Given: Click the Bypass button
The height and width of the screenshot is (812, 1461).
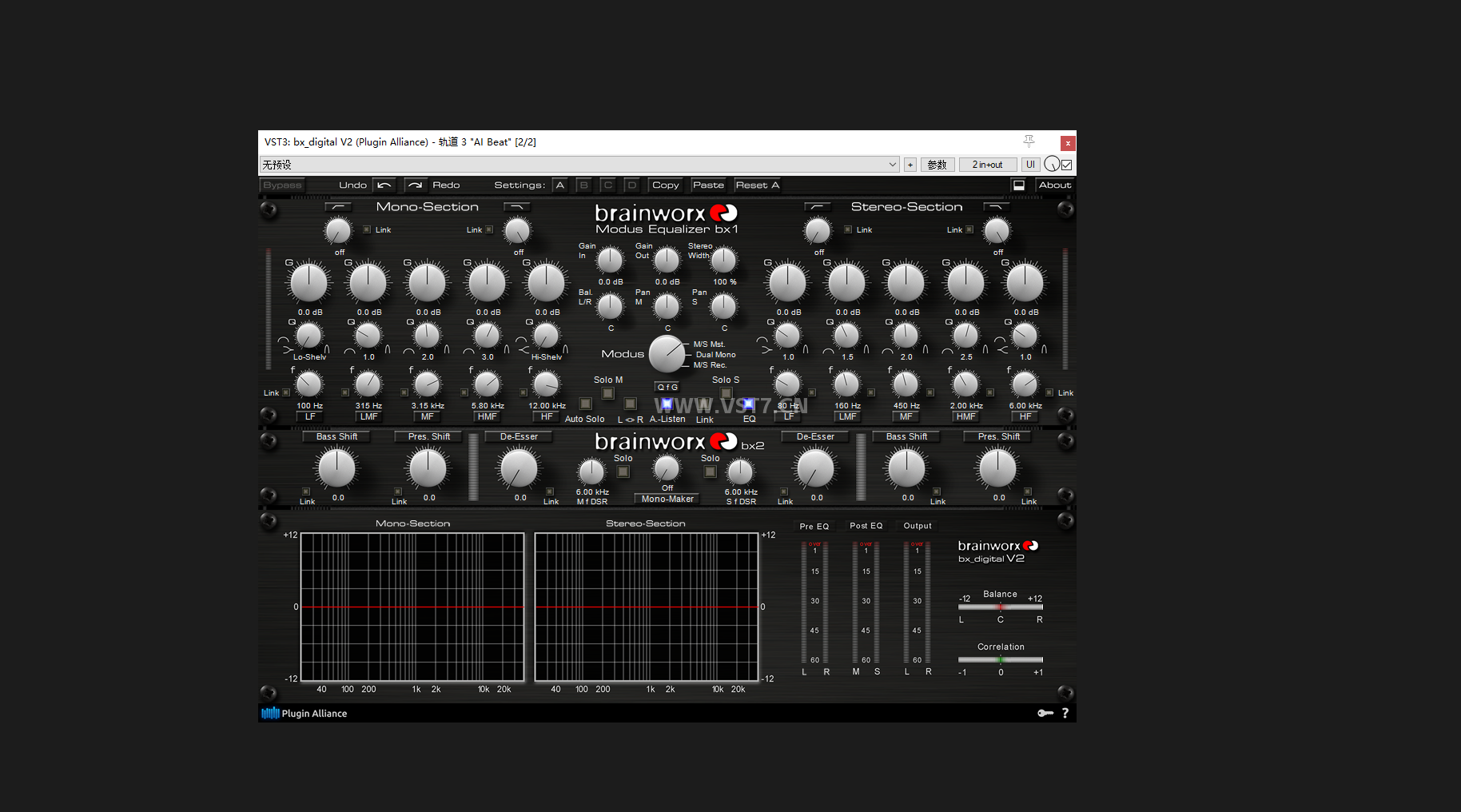Looking at the screenshot, I should point(282,185).
